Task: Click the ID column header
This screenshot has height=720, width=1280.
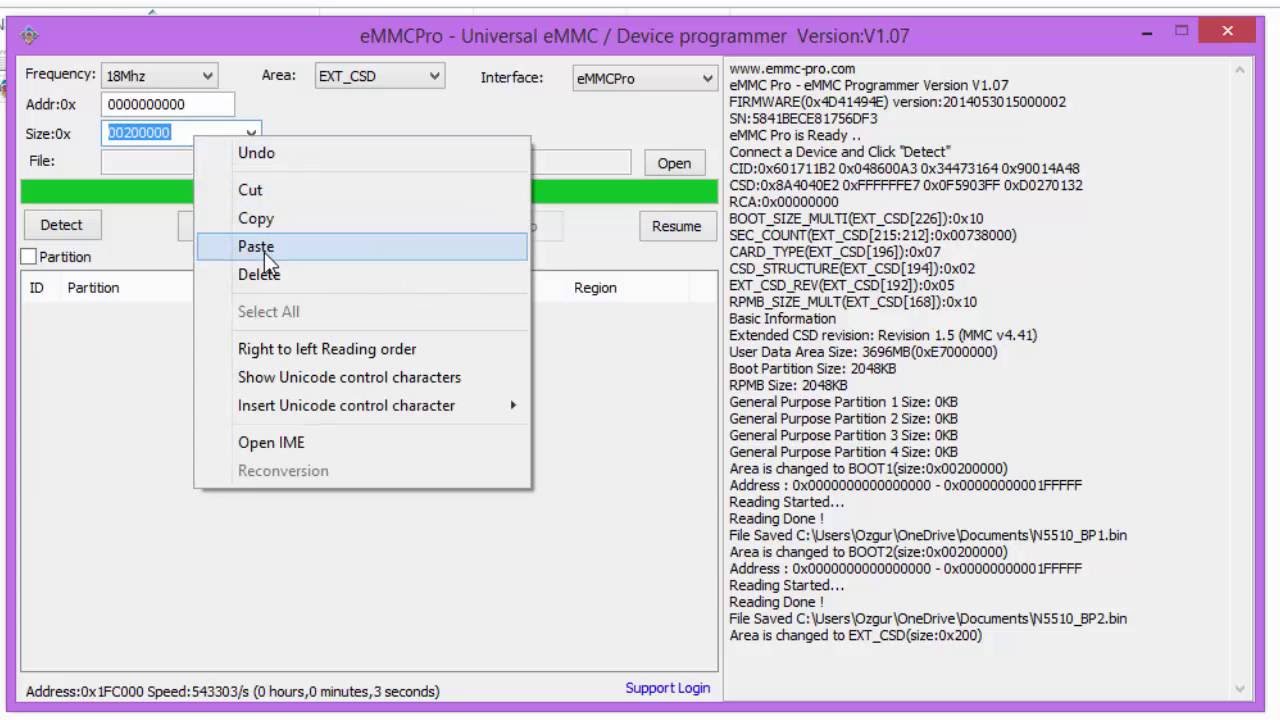Action: (x=37, y=287)
